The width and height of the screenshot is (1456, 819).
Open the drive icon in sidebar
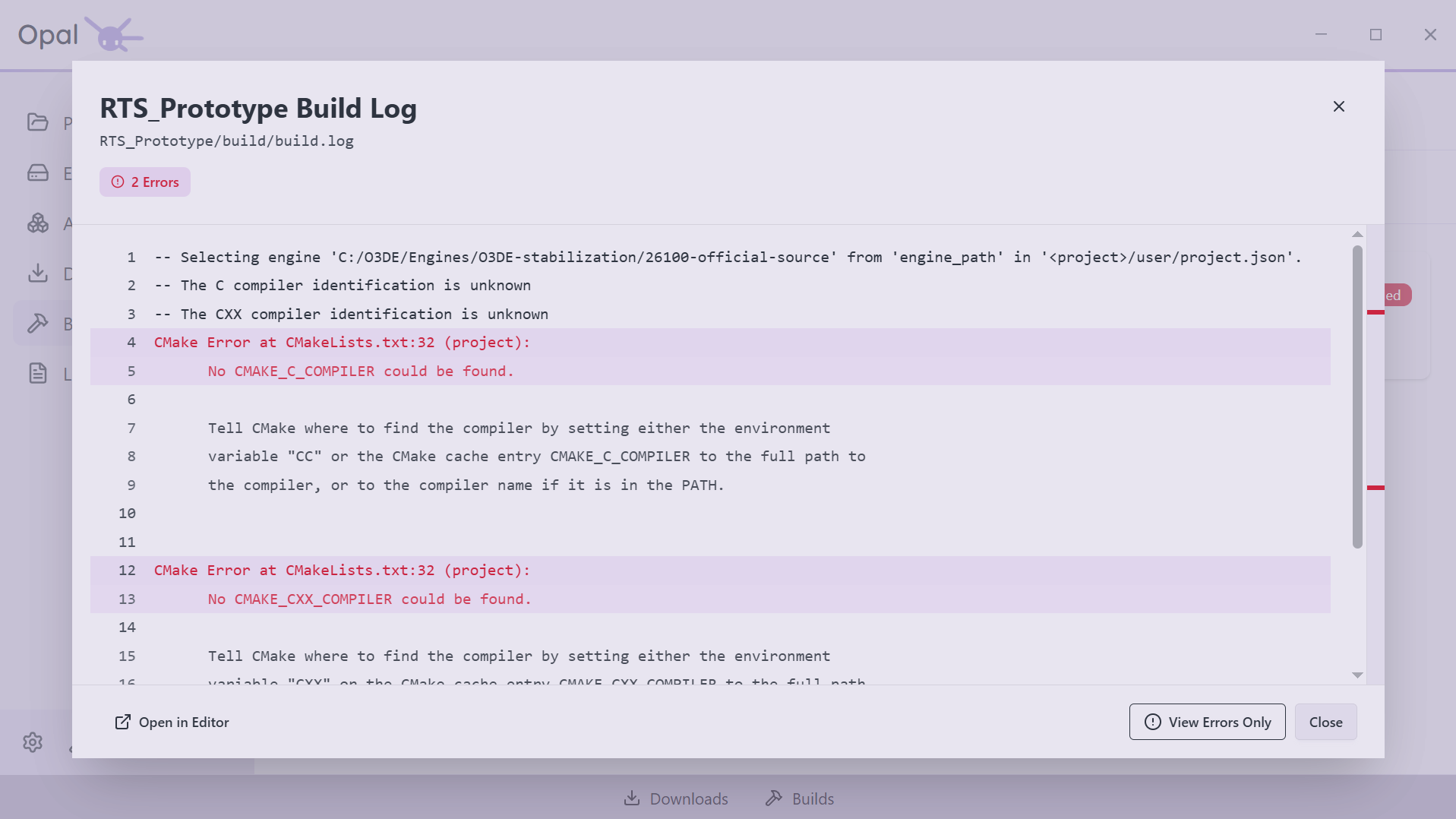click(38, 173)
